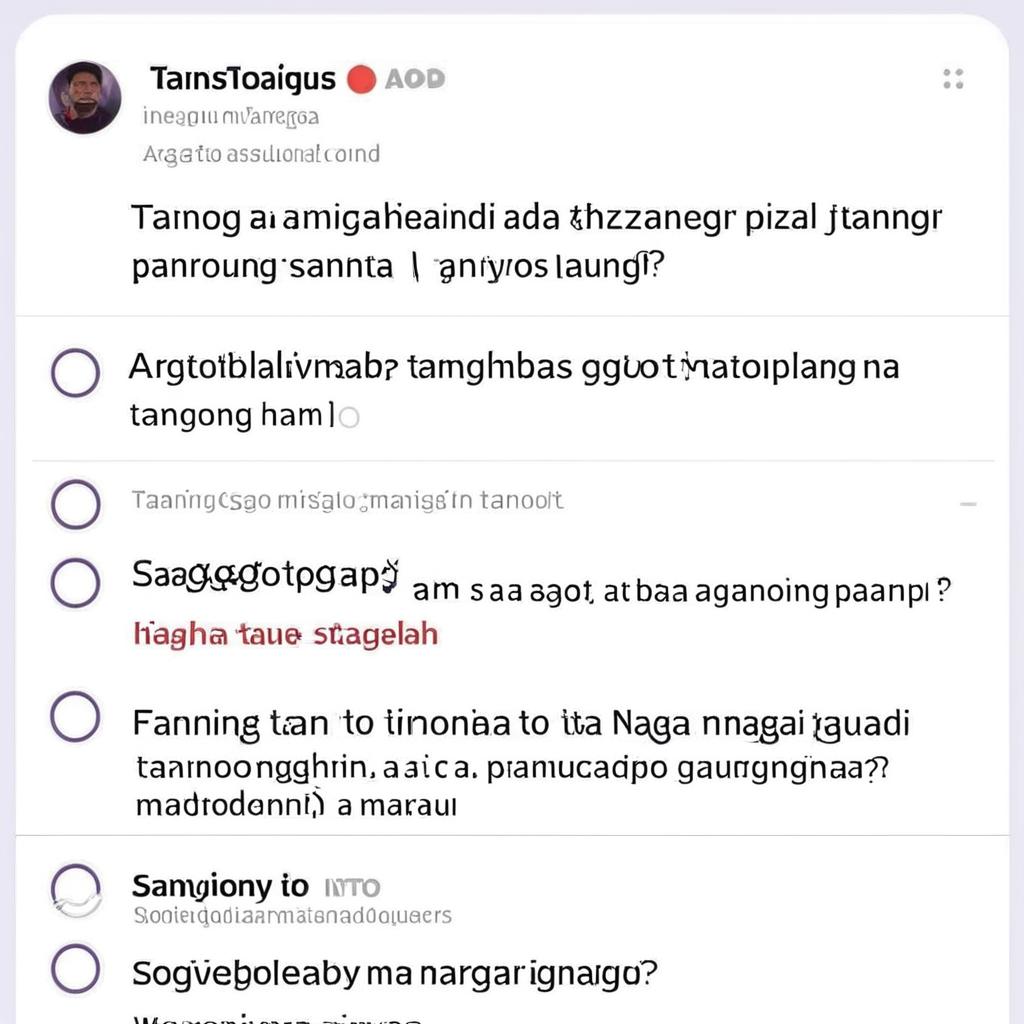This screenshot has height=1024, width=1024.
Task: Click the NTO tag next to Samgiony to
Action: pyautogui.click(x=352, y=888)
